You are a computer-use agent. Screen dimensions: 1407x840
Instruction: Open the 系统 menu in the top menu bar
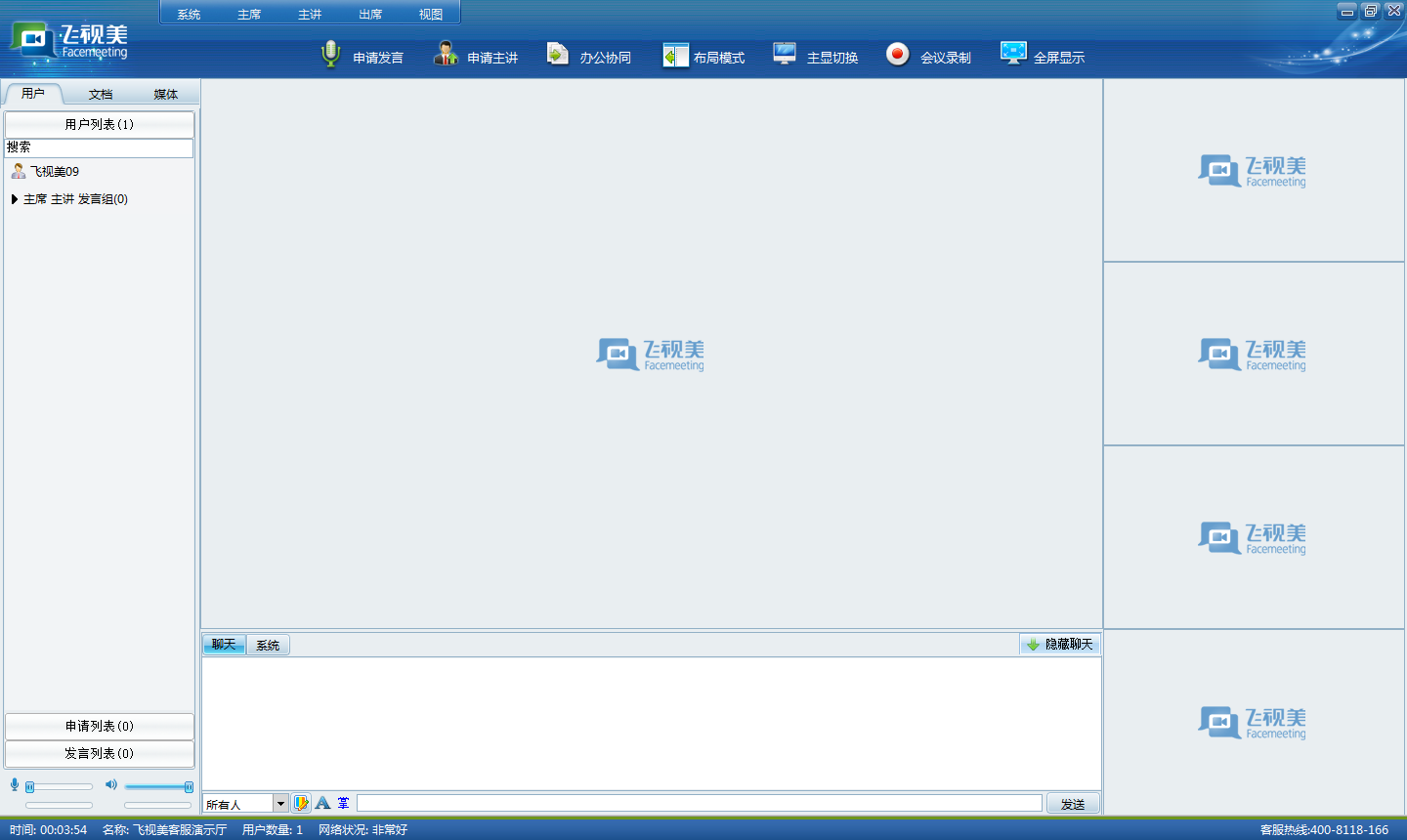pyautogui.click(x=189, y=15)
